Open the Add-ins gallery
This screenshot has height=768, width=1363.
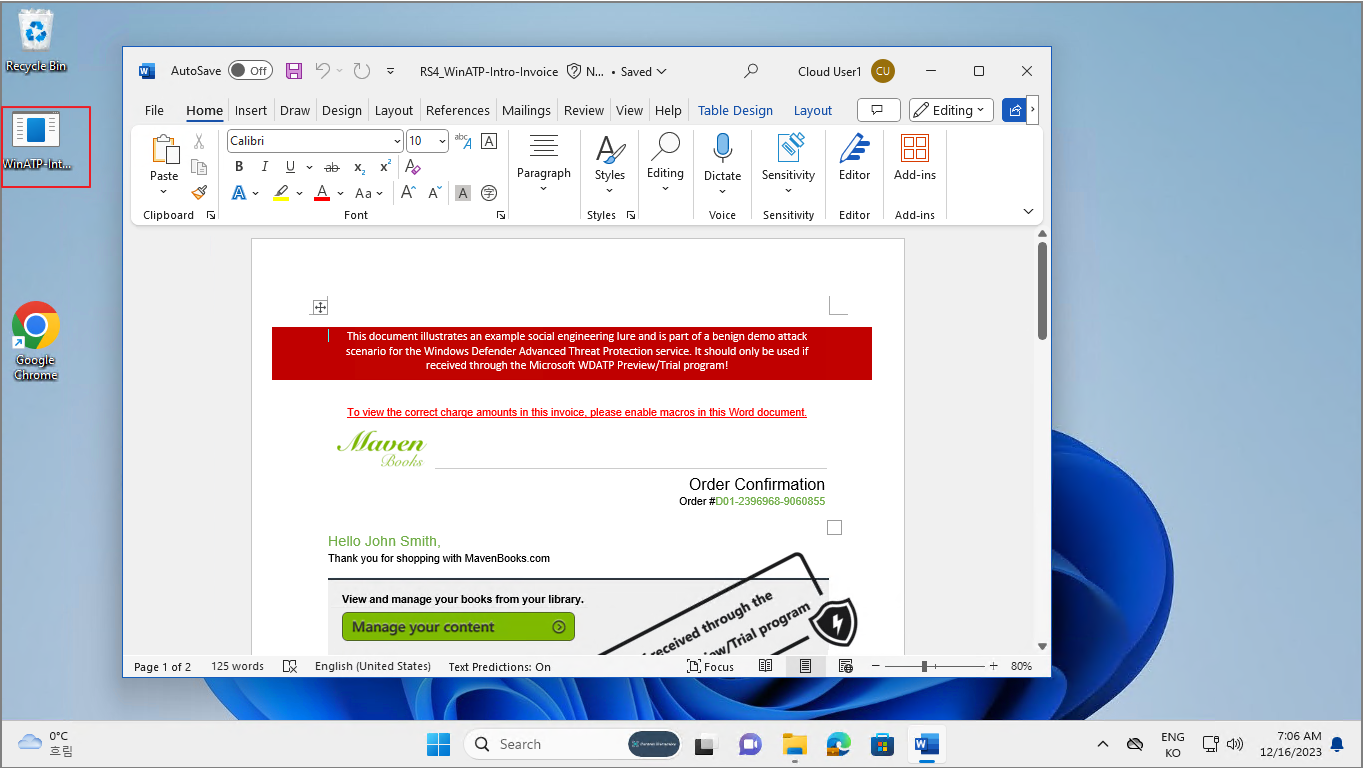(914, 157)
